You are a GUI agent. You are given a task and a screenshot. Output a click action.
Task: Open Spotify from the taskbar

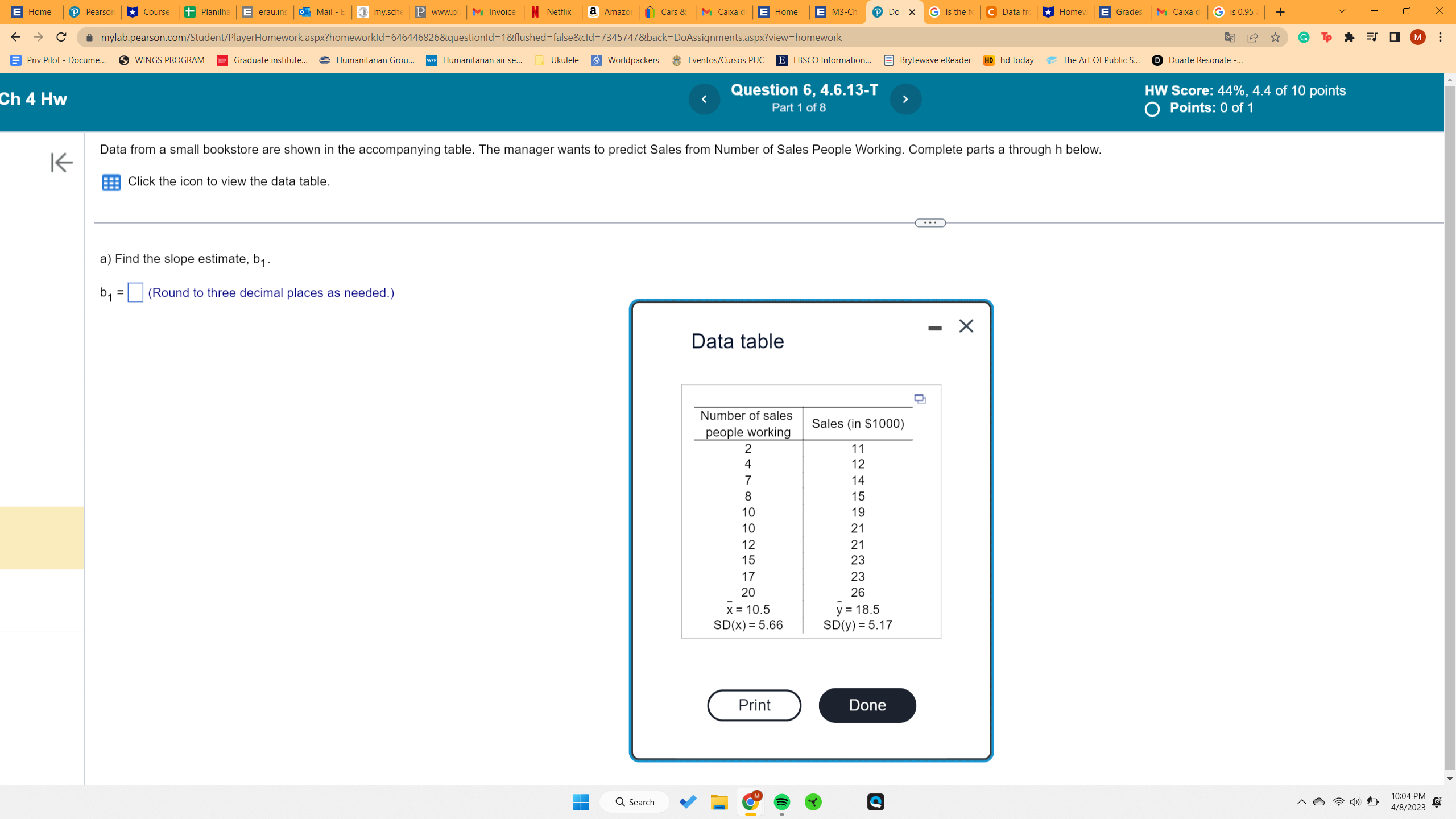pyautogui.click(x=782, y=802)
